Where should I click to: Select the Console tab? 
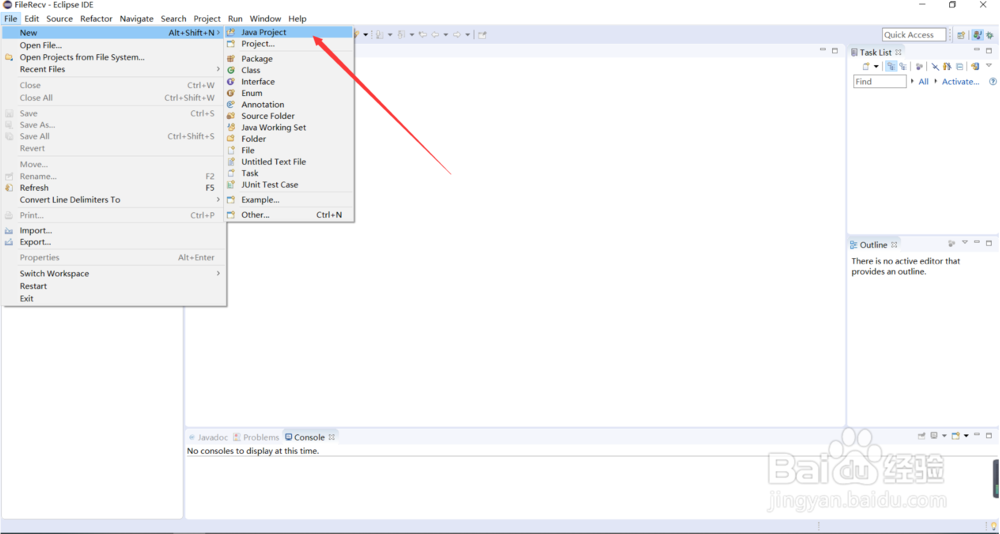click(309, 437)
